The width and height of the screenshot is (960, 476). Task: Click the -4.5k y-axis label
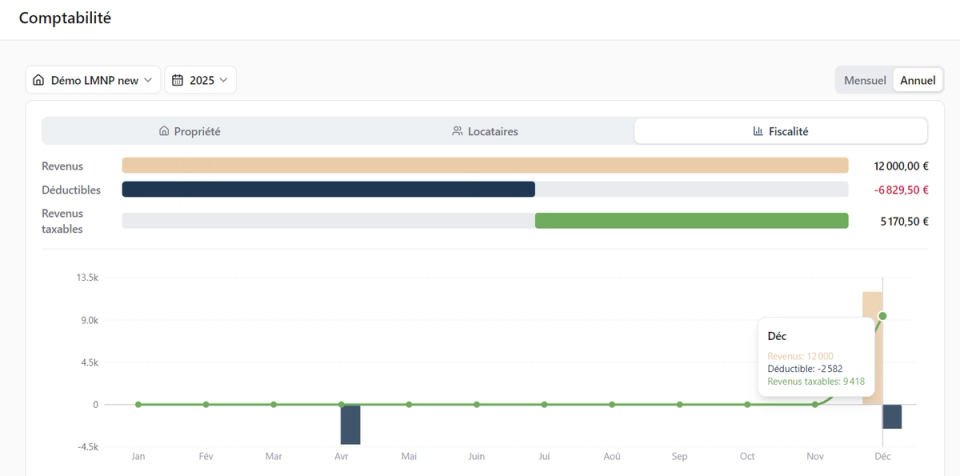click(88, 447)
